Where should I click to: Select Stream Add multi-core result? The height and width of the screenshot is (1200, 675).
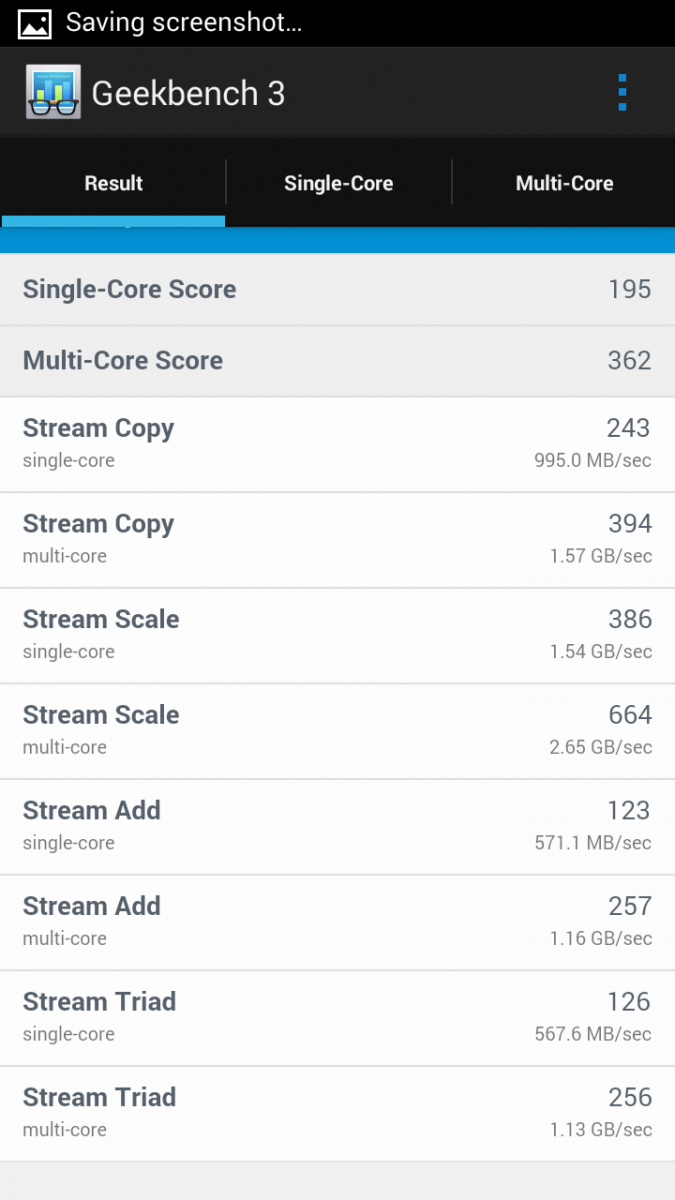pyautogui.click(x=337, y=922)
